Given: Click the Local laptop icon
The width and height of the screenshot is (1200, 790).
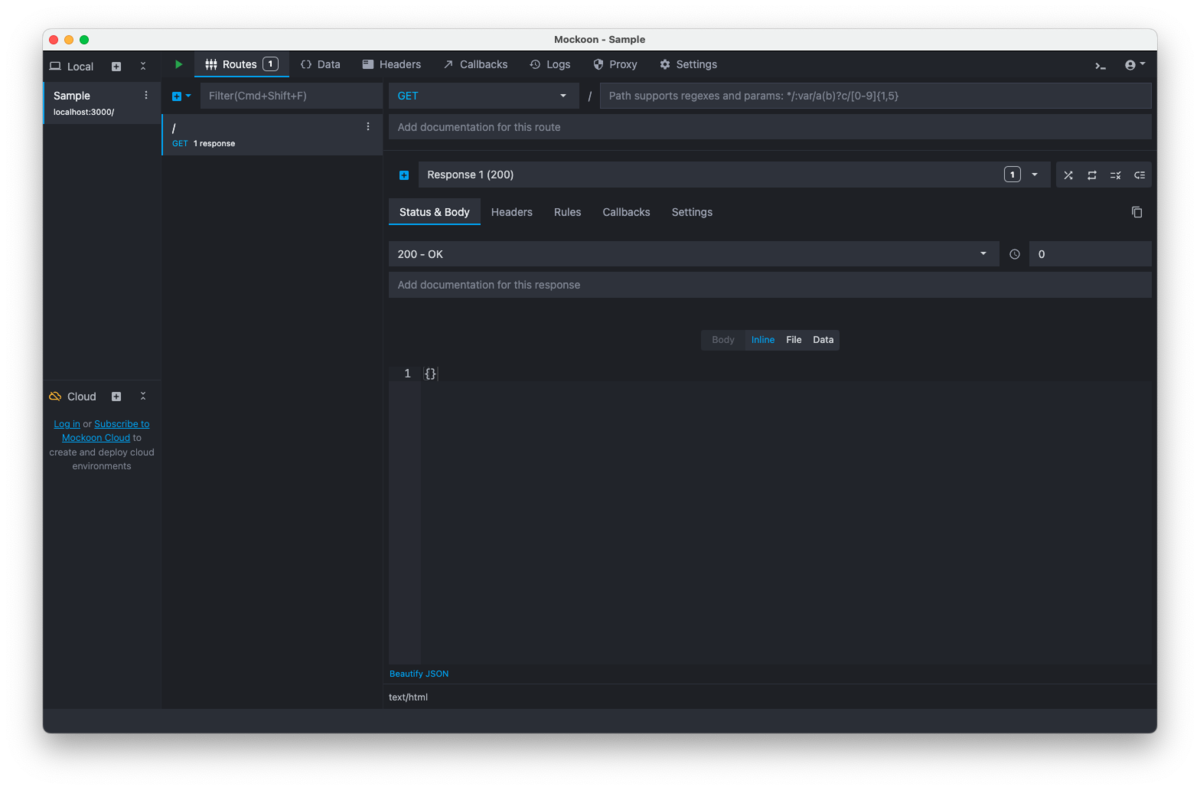Looking at the screenshot, I should point(55,66).
